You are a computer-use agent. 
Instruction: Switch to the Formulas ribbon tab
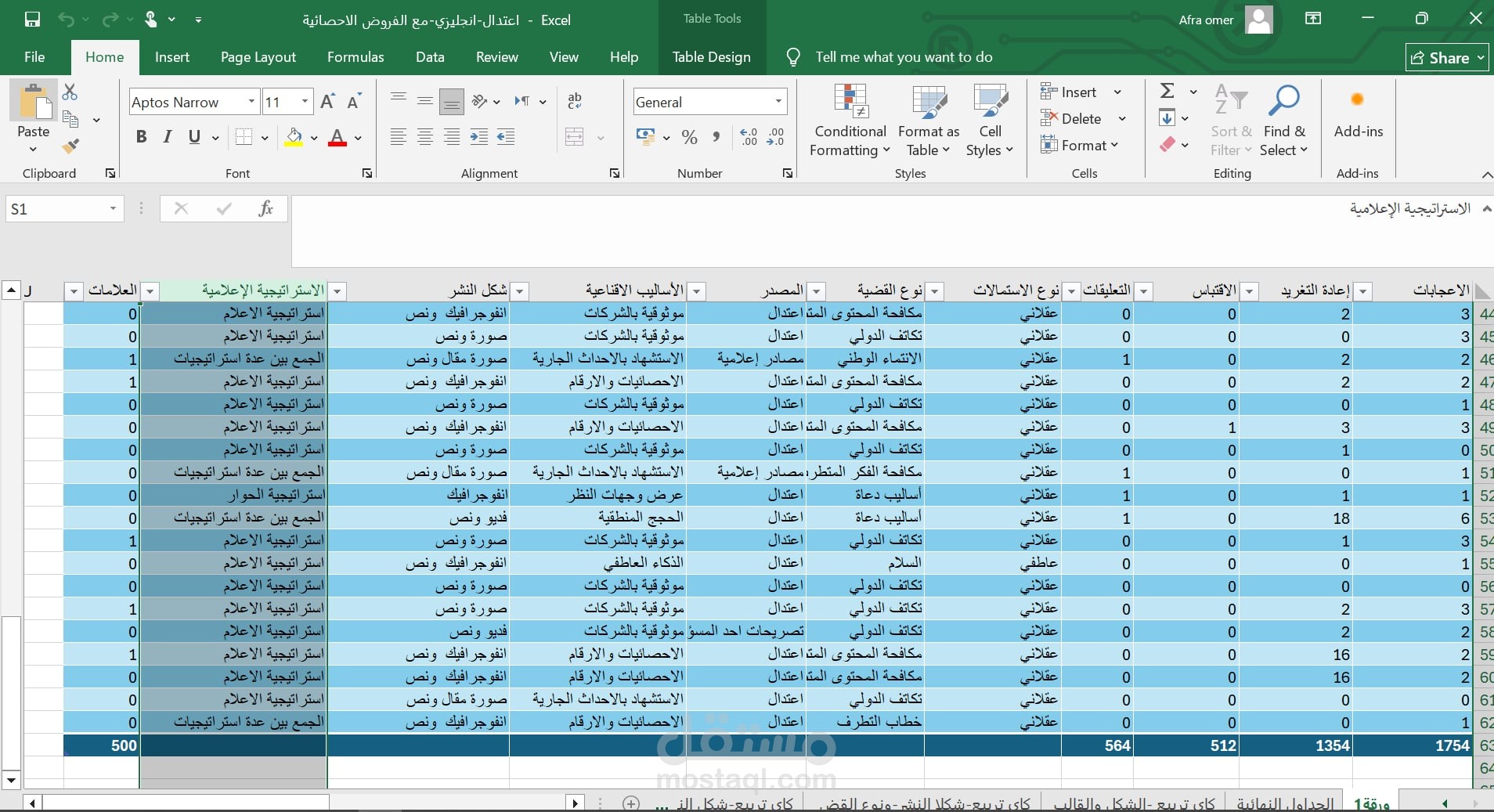(x=355, y=57)
